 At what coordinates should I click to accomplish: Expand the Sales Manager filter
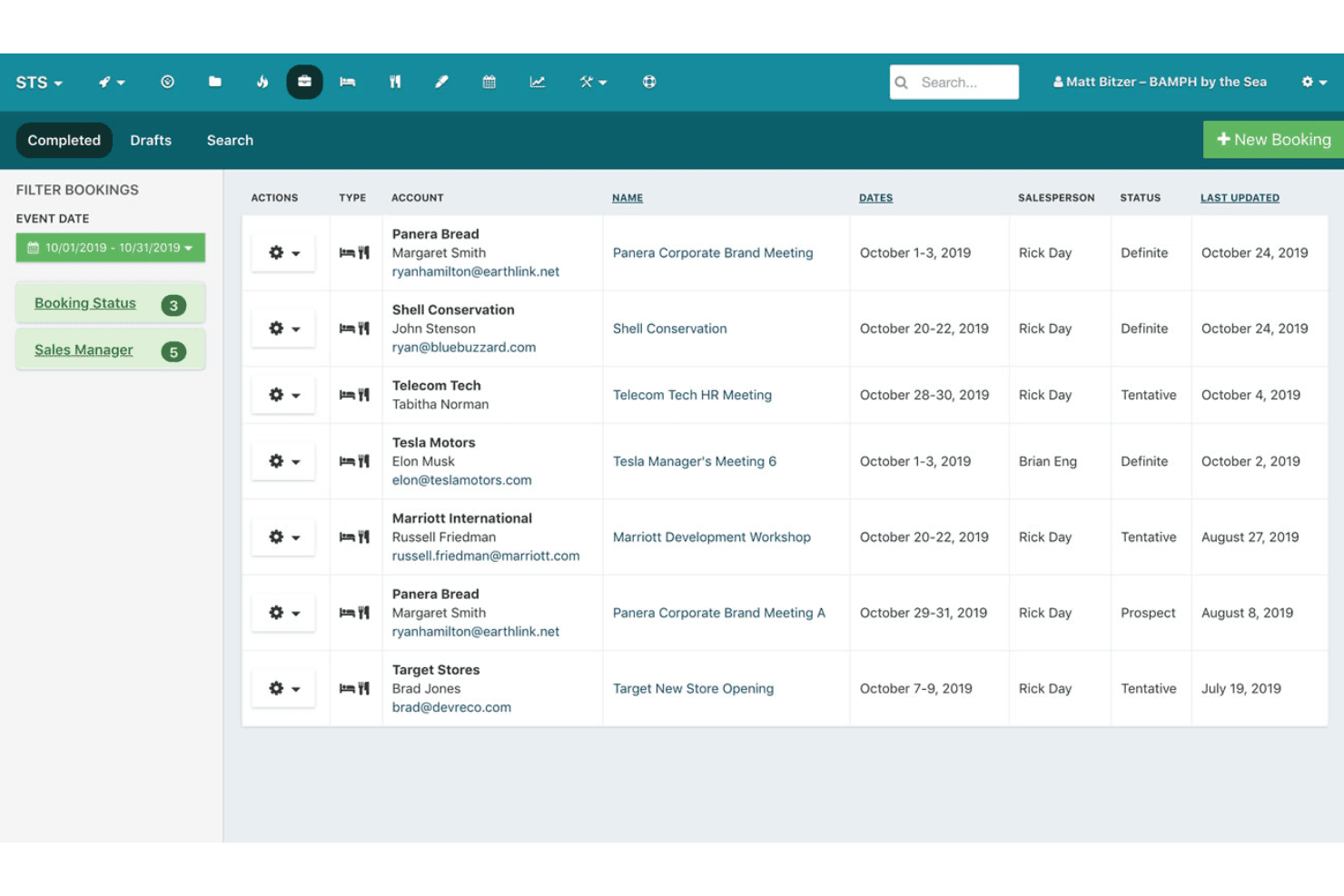110,350
